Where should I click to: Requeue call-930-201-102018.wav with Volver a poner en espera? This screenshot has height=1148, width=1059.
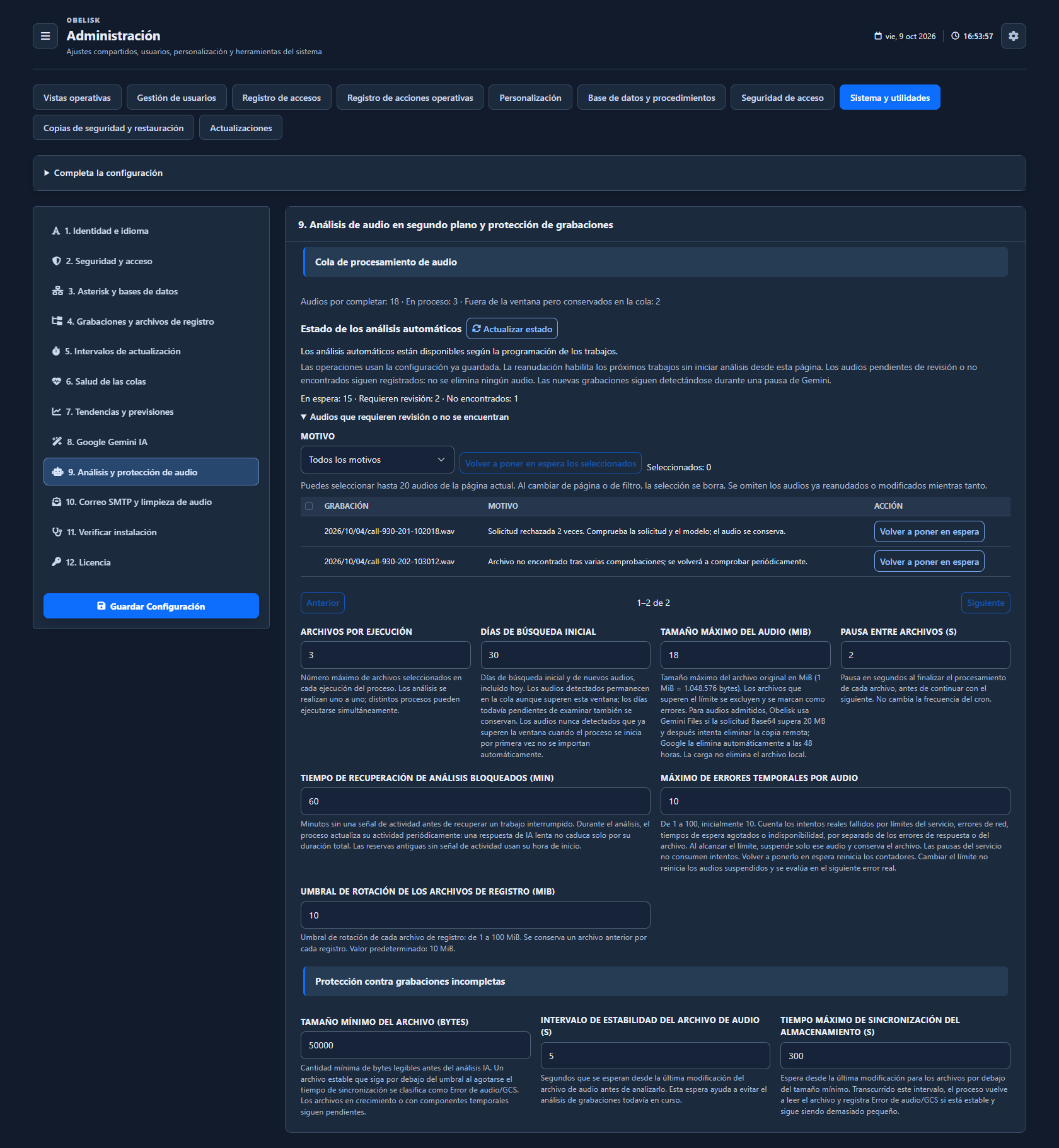coord(929,531)
